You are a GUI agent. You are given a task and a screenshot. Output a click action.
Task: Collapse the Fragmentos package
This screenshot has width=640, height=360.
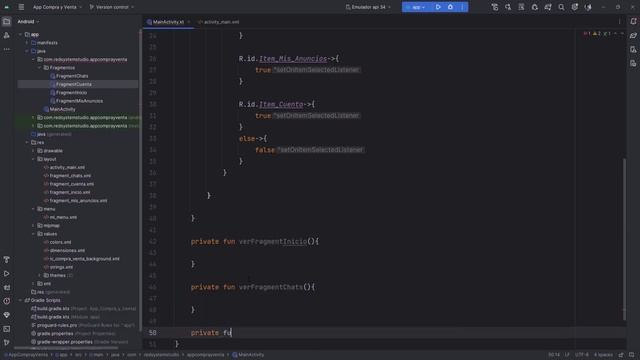click(40, 68)
